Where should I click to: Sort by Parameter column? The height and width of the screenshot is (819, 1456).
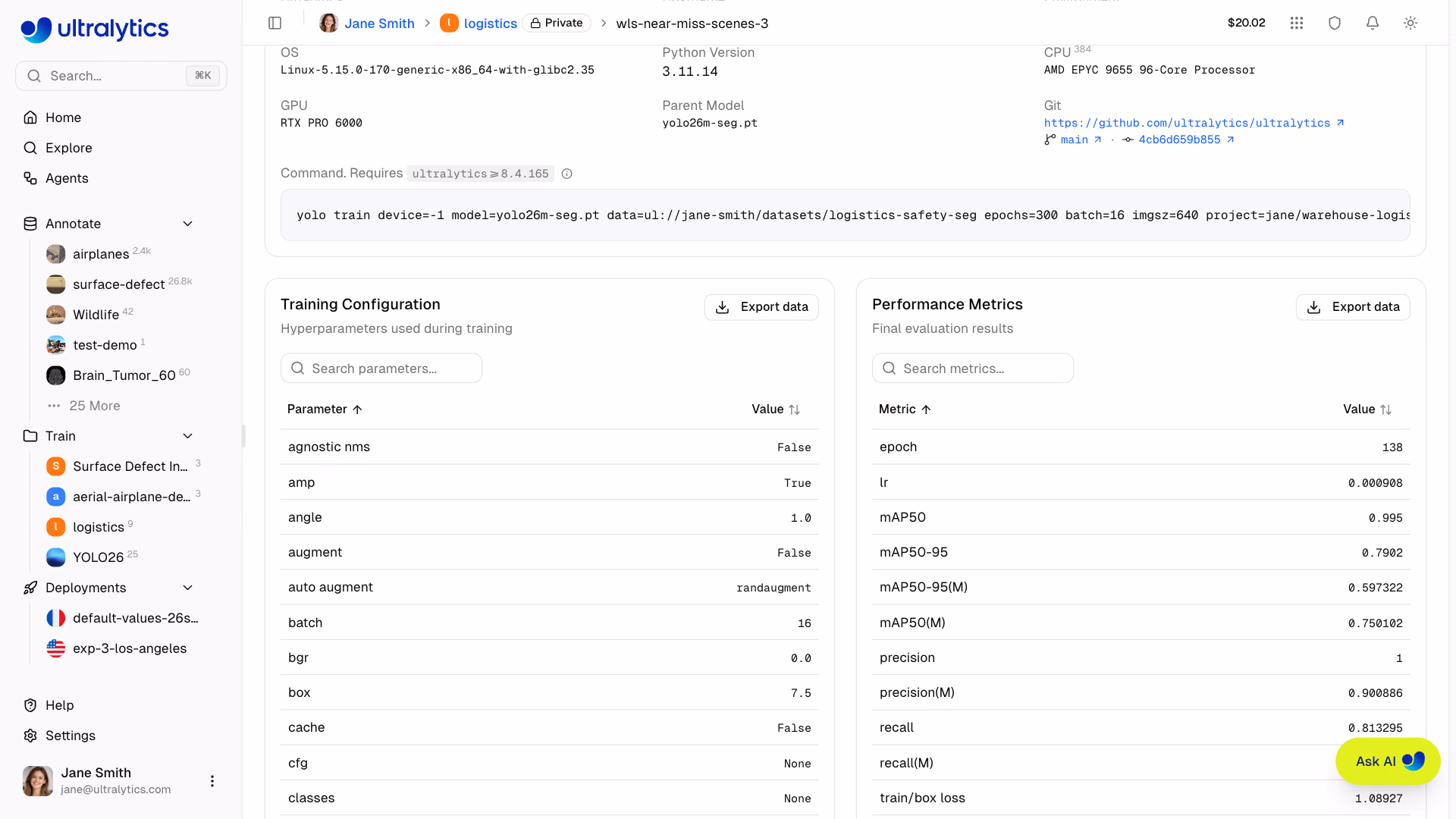click(x=325, y=409)
